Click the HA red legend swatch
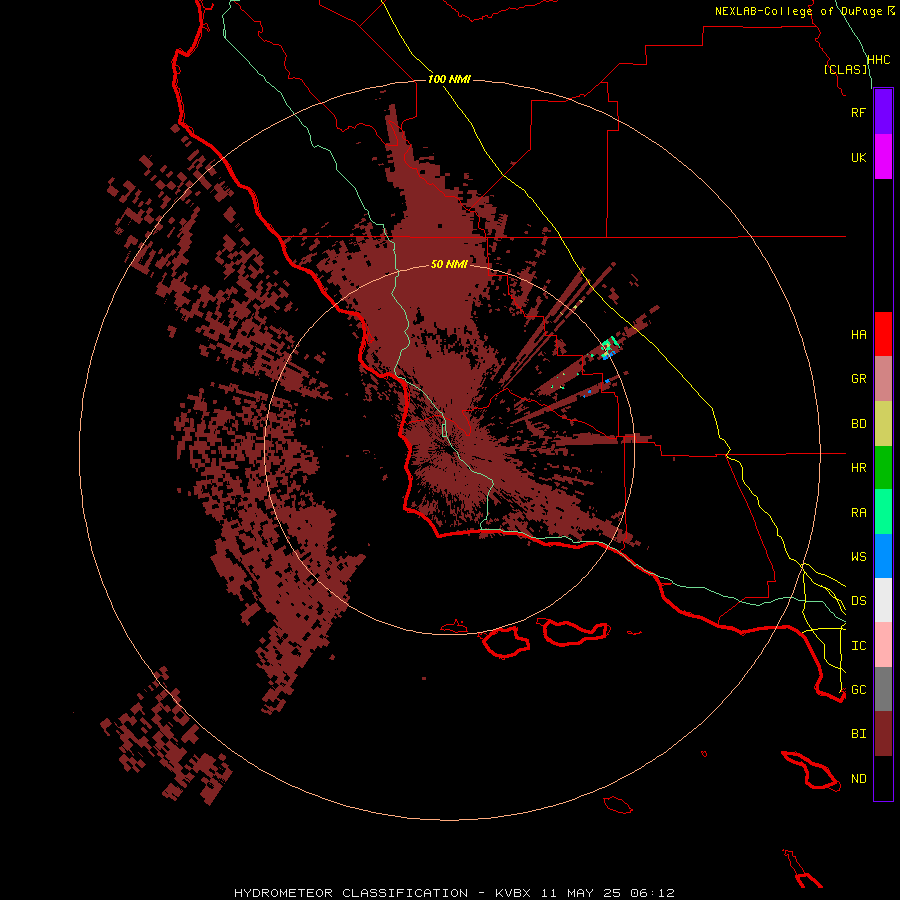 point(883,334)
